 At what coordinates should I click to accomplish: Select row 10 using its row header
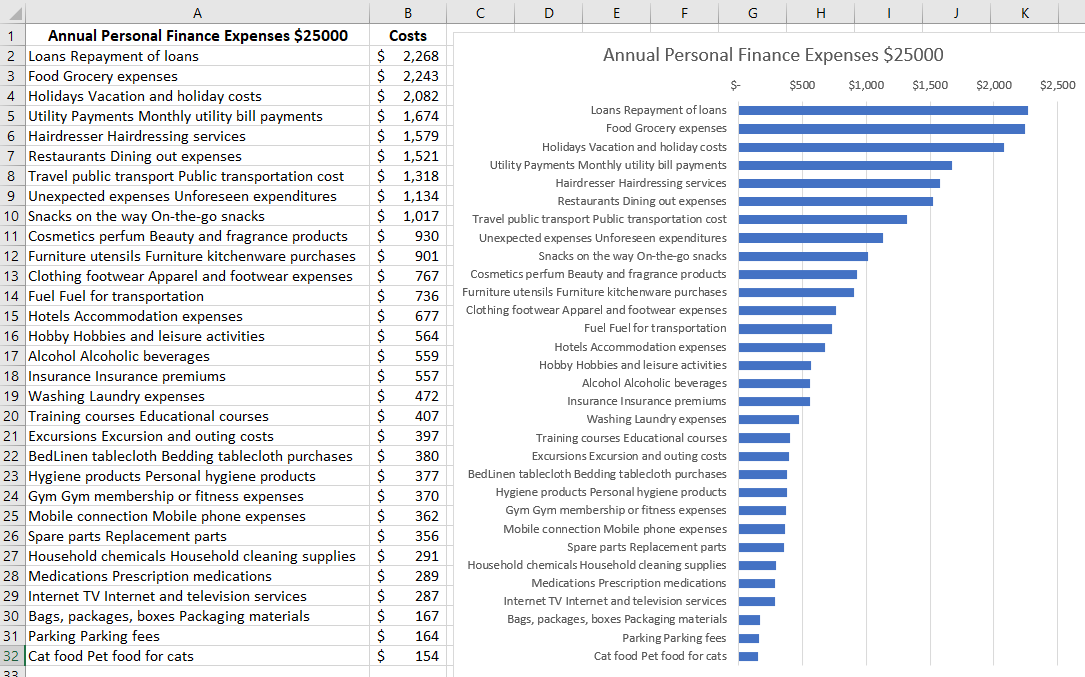pyautogui.click(x=11, y=216)
